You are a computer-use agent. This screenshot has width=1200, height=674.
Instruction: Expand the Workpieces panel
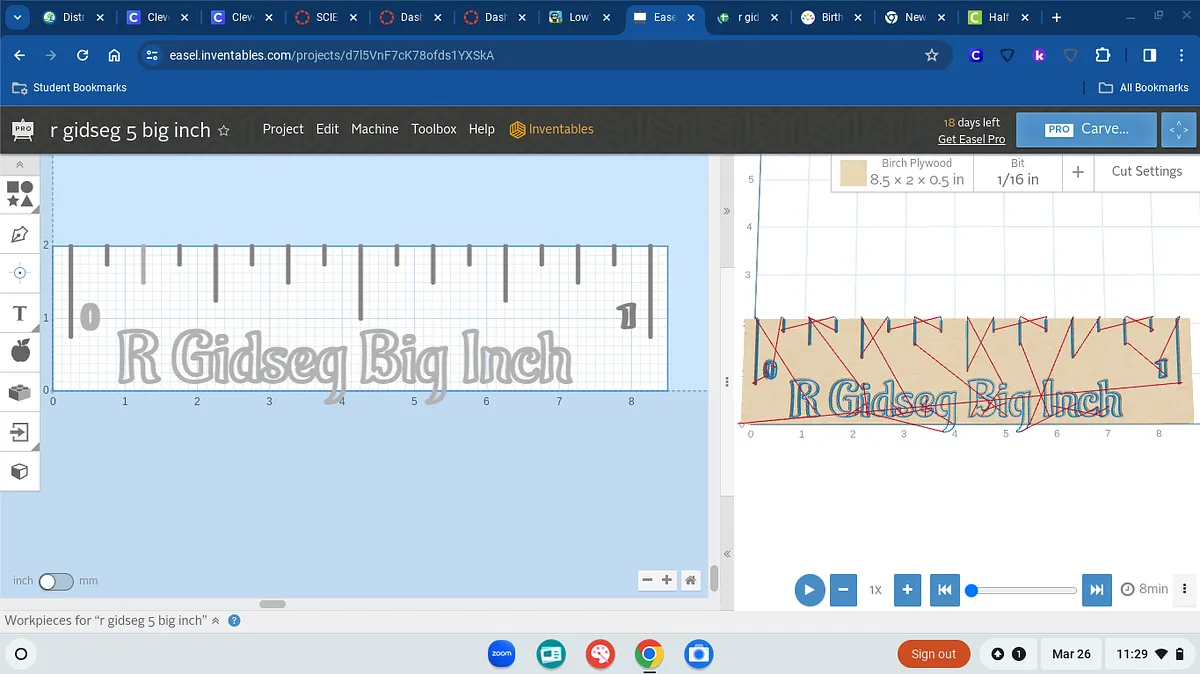[215, 620]
